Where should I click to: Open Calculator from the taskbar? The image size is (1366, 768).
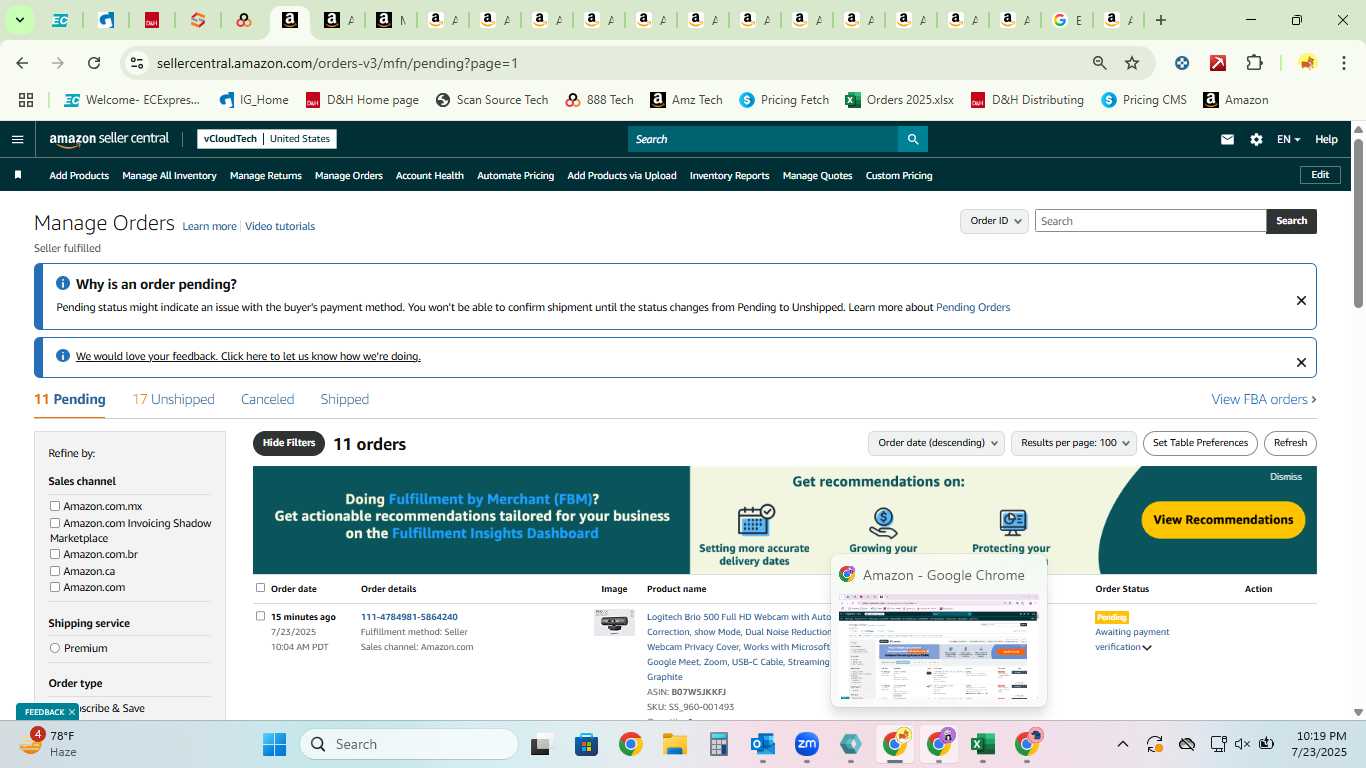coord(718,744)
